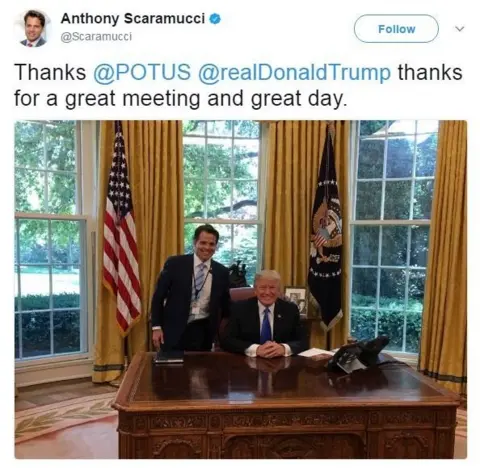Open the profile avatar picture
480x468 pixels.
point(33,29)
